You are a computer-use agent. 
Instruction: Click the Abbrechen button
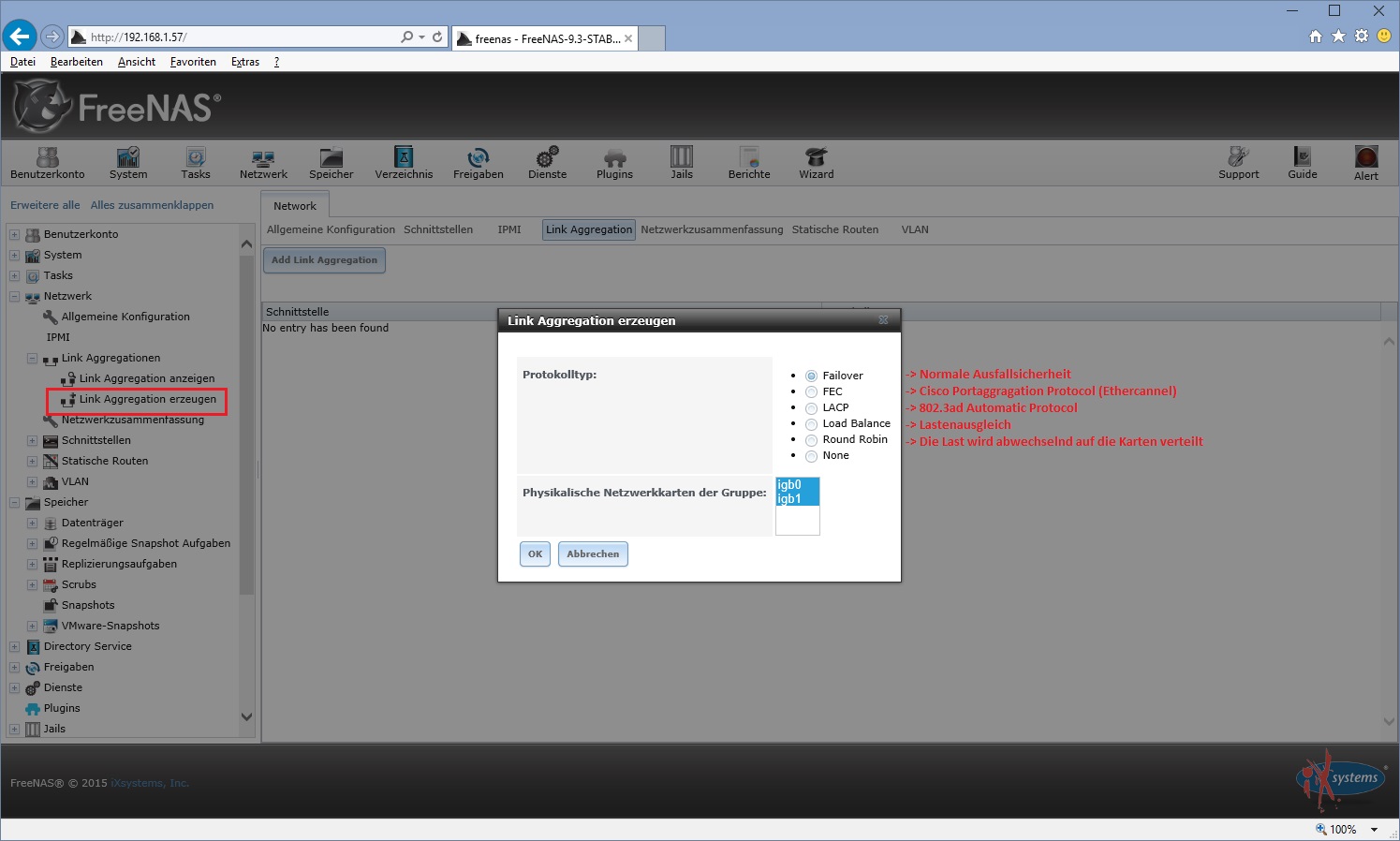tap(593, 553)
